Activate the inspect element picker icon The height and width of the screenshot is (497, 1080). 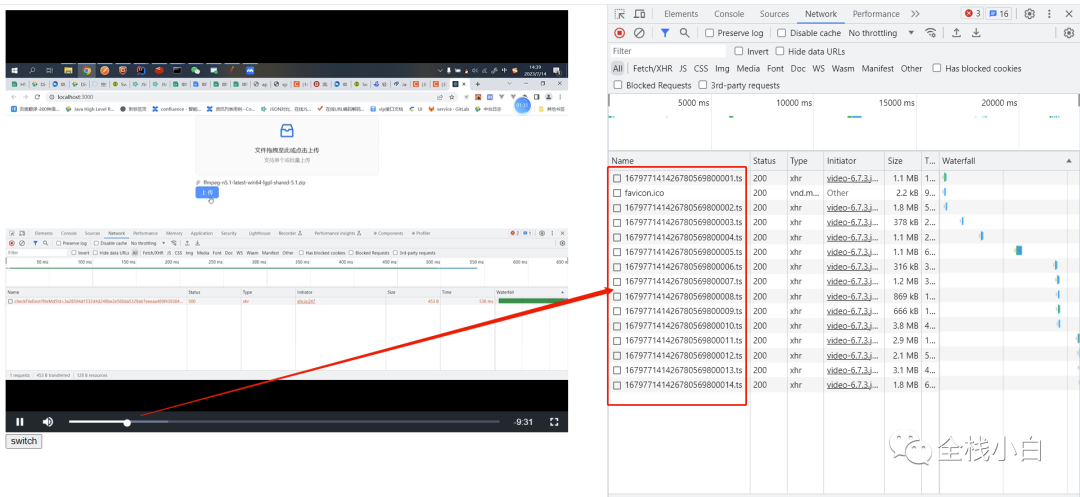[620, 14]
